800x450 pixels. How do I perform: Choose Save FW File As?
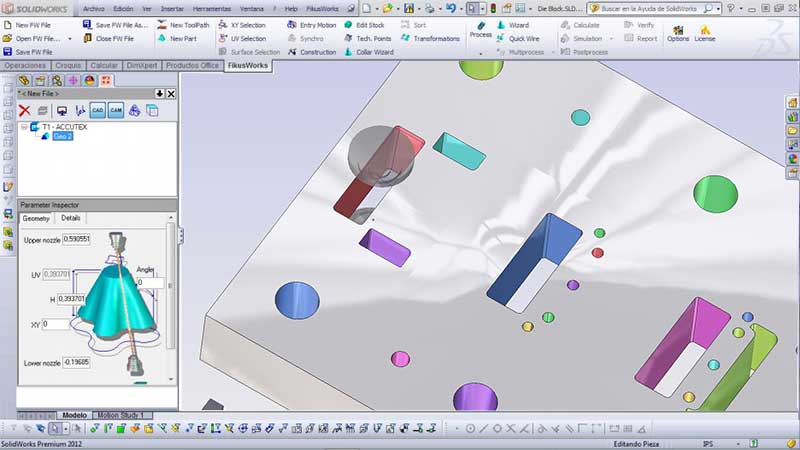tap(115, 25)
